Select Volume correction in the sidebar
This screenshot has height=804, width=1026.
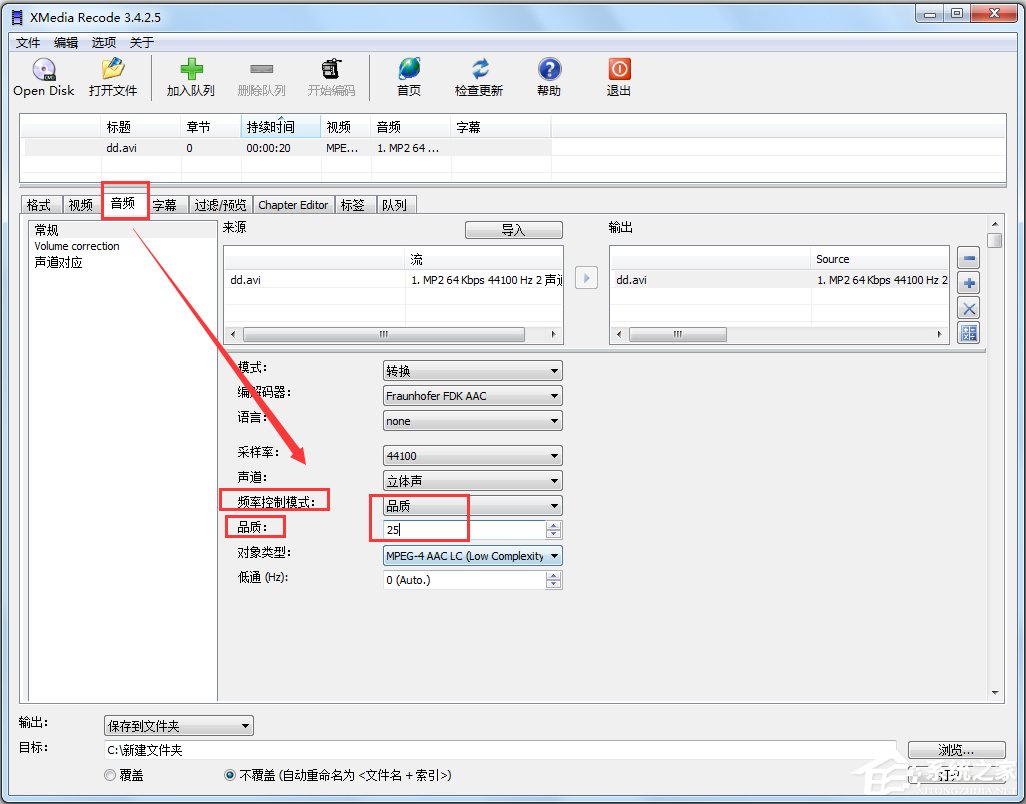coord(77,246)
